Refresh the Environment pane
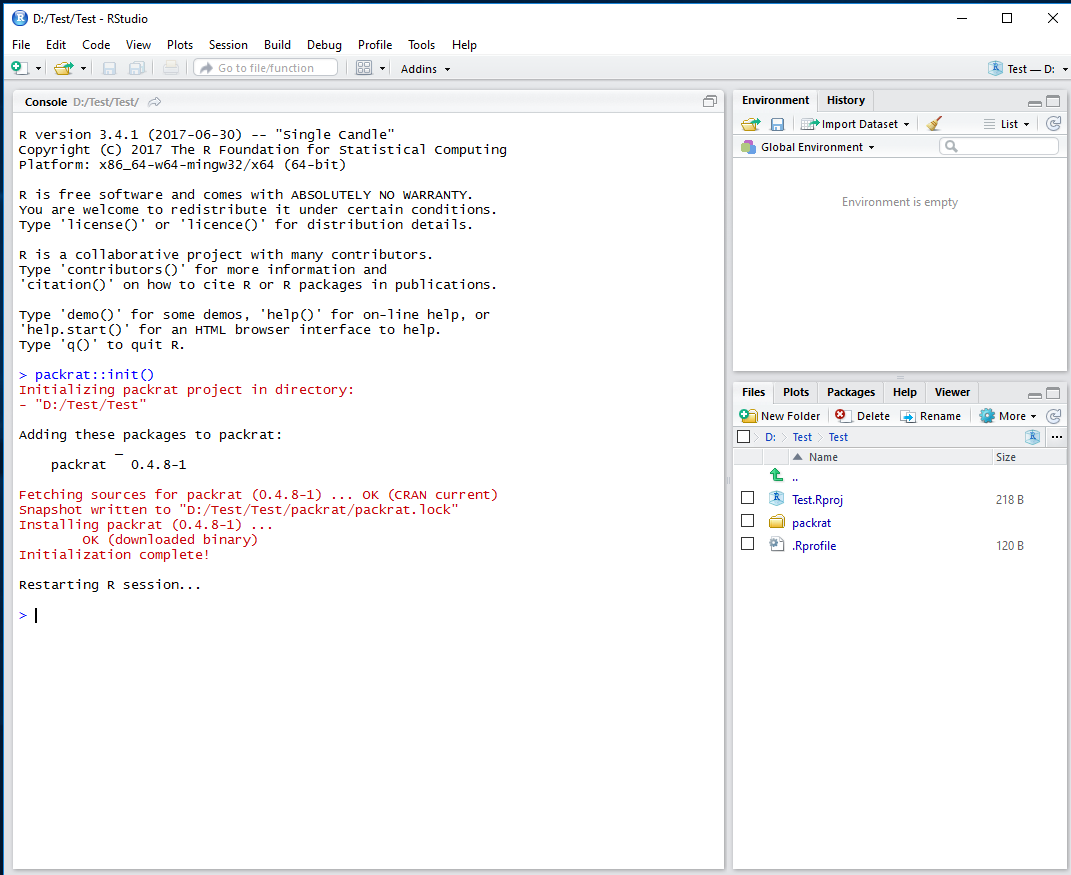The height and width of the screenshot is (875, 1071). click(x=1054, y=124)
